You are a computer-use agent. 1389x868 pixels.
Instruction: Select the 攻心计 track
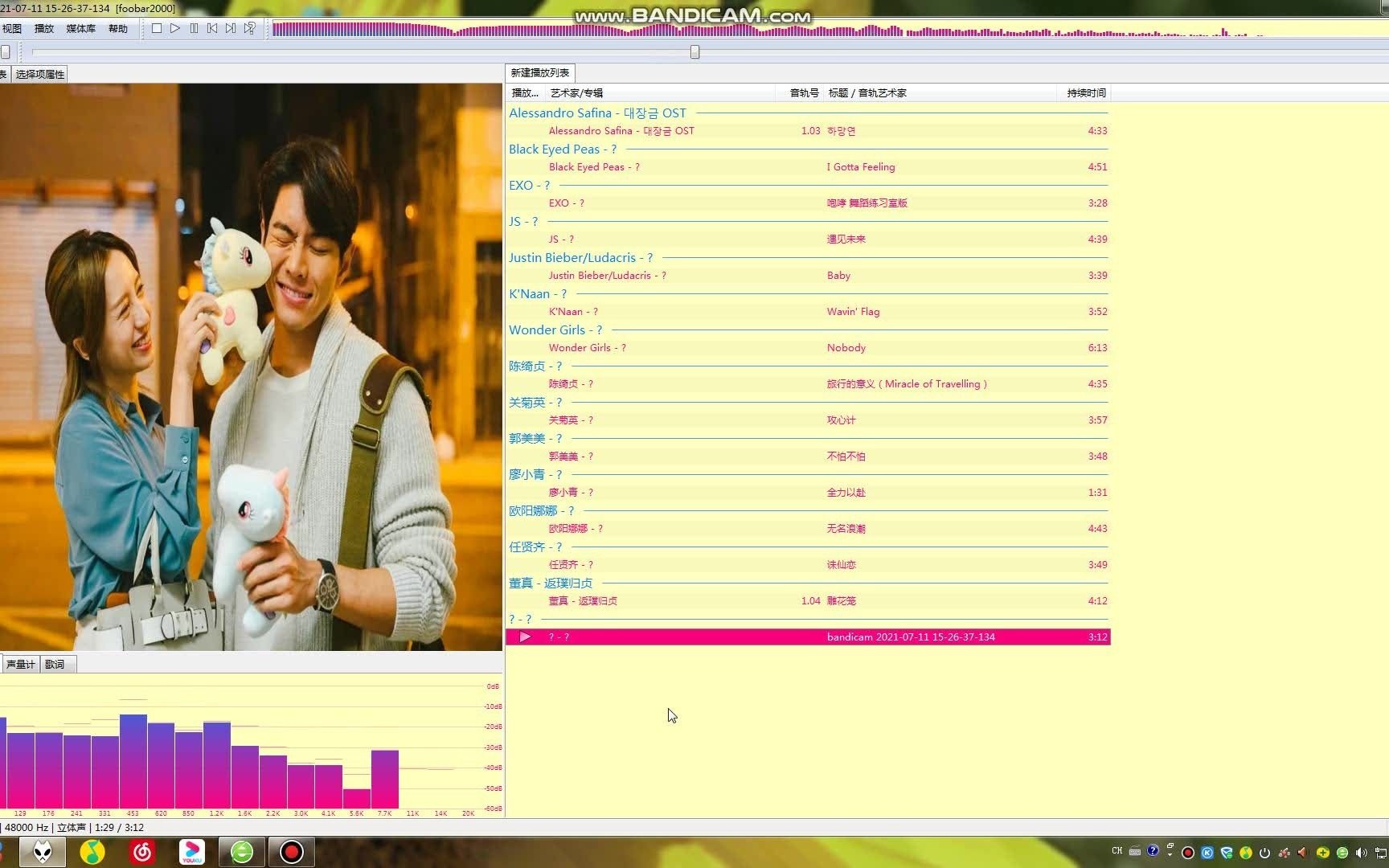click(x=808, y=420)
